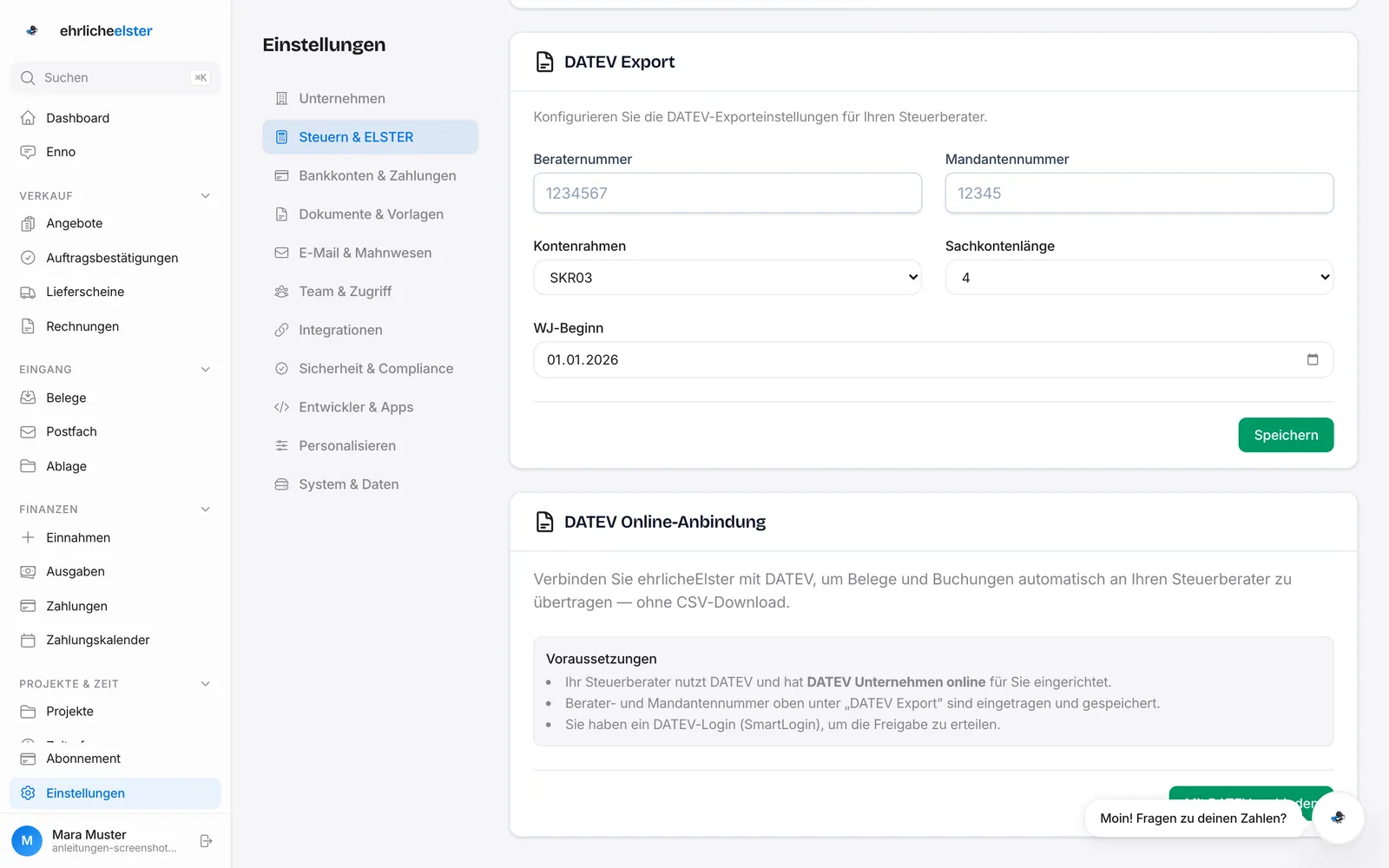Open Sicherheit & Compliance settings
Viewport: 1389px width, 868px height.
pos(371,369)
